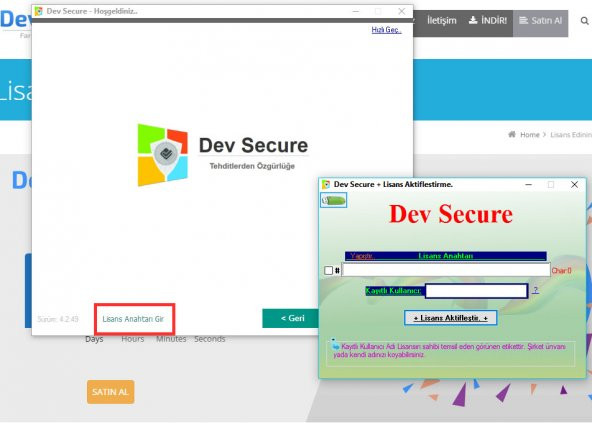The height and width of the screenshot is (423, 592).
Task: Open Lisans Anahtarı Gir link
Action: point(133,319)
